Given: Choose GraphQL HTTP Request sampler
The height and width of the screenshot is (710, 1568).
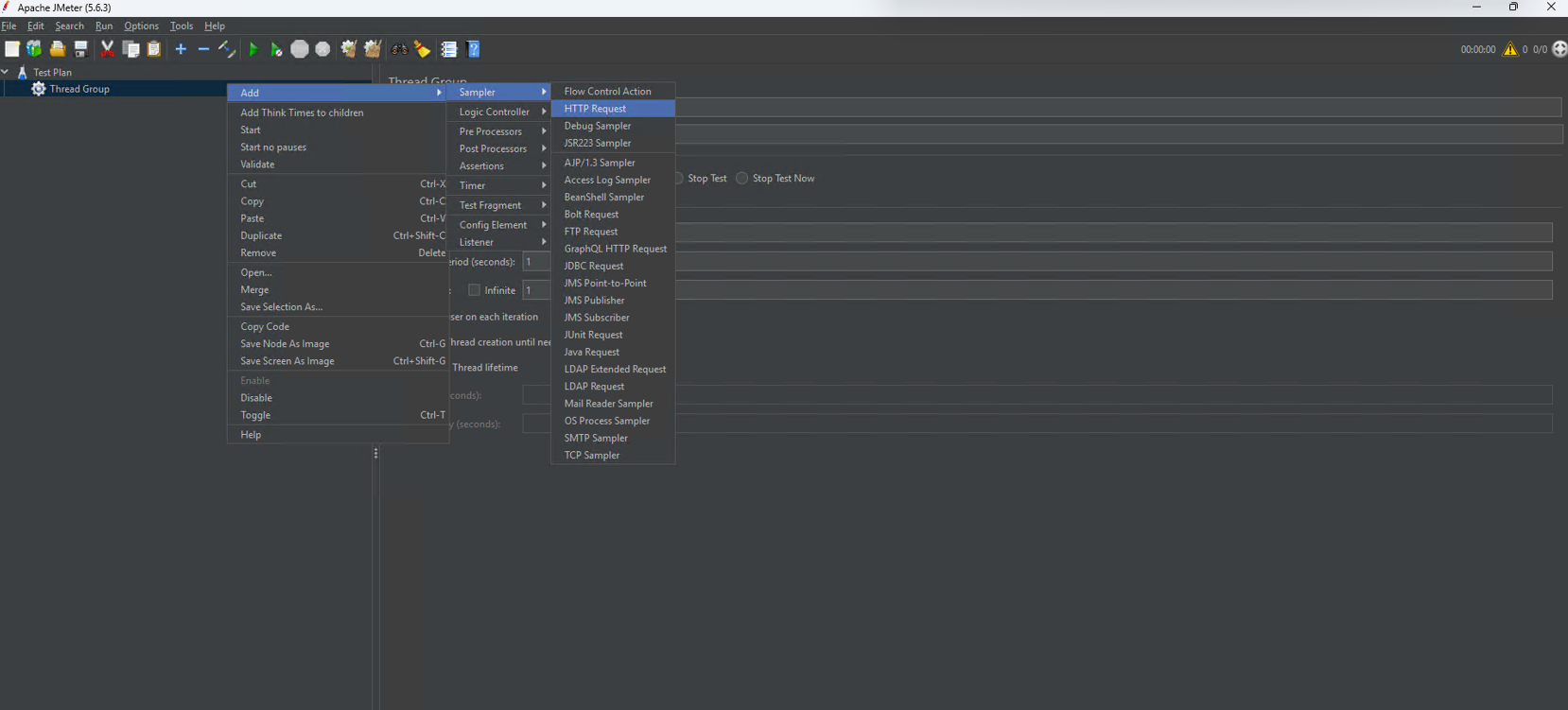Looking at the screenshot, I should (613, 249).
